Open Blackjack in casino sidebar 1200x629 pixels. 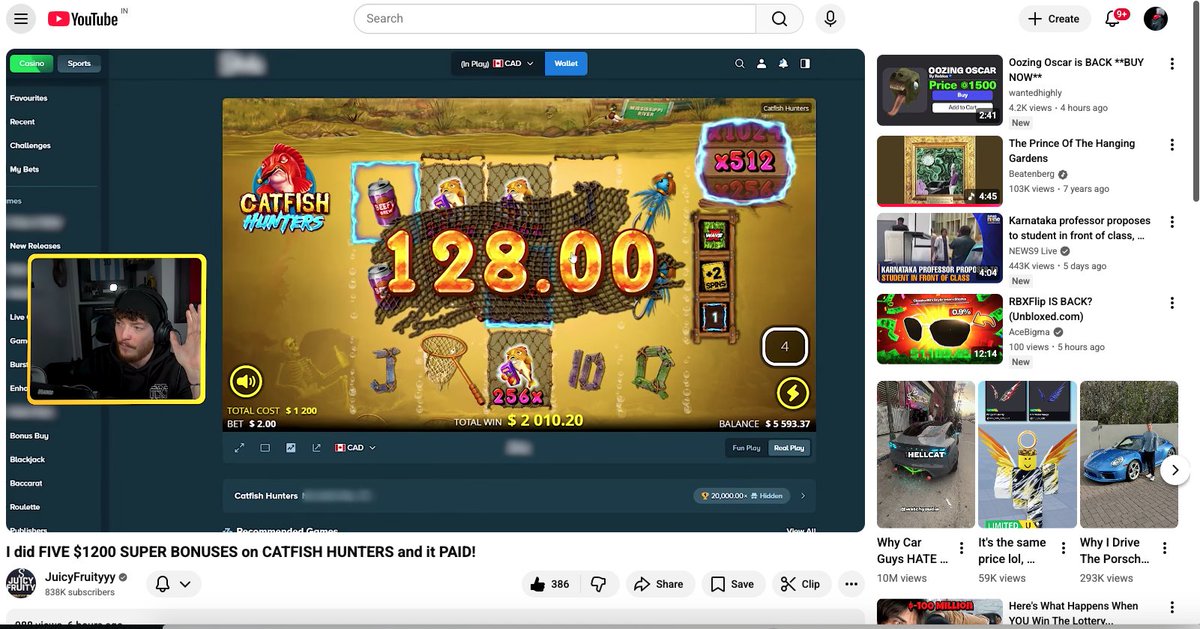click(x=27, y=460)
